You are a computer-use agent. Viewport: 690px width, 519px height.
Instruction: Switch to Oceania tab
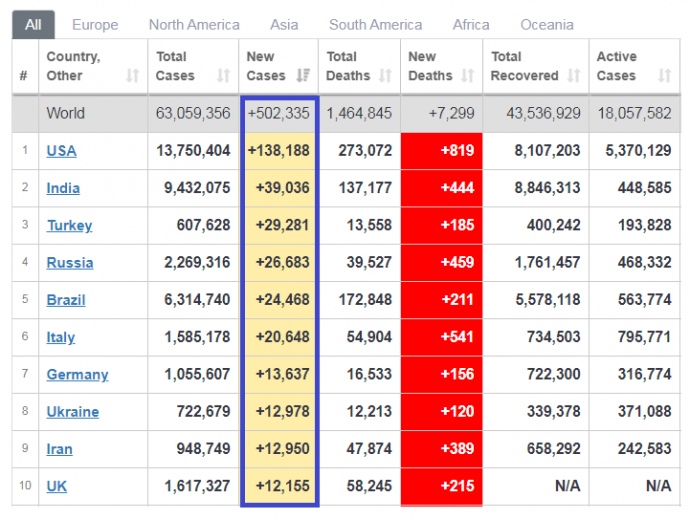coord(546,24)
